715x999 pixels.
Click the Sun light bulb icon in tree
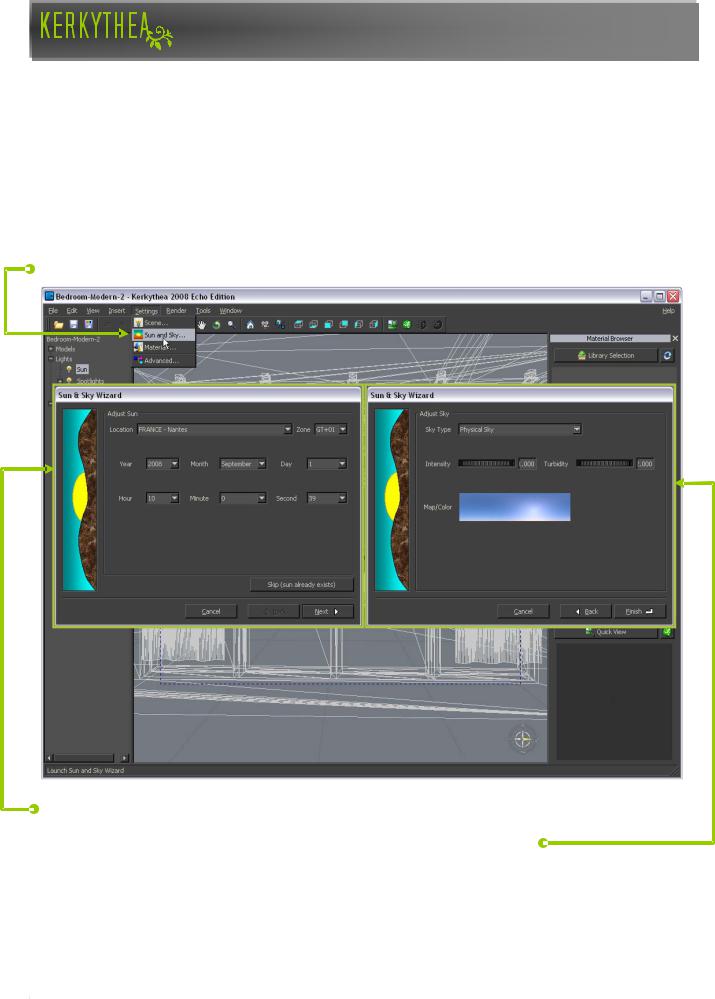69,370
